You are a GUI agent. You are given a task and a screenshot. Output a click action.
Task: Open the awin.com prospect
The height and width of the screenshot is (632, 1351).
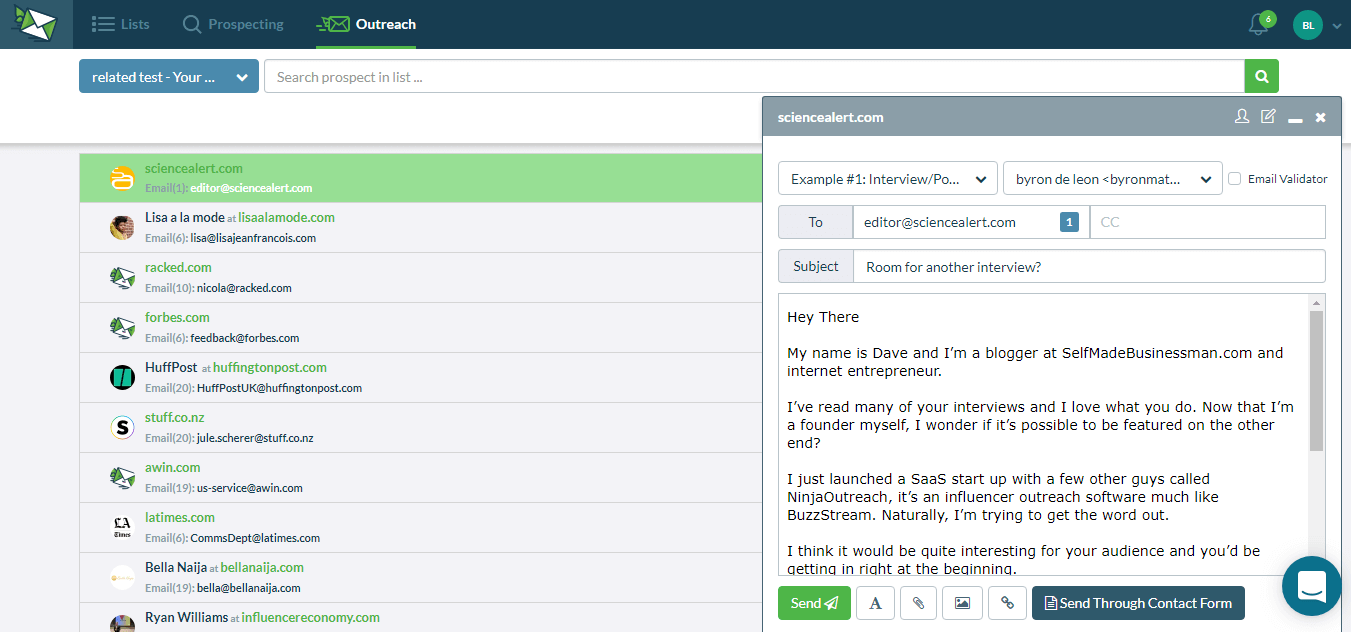click(173, 467)
